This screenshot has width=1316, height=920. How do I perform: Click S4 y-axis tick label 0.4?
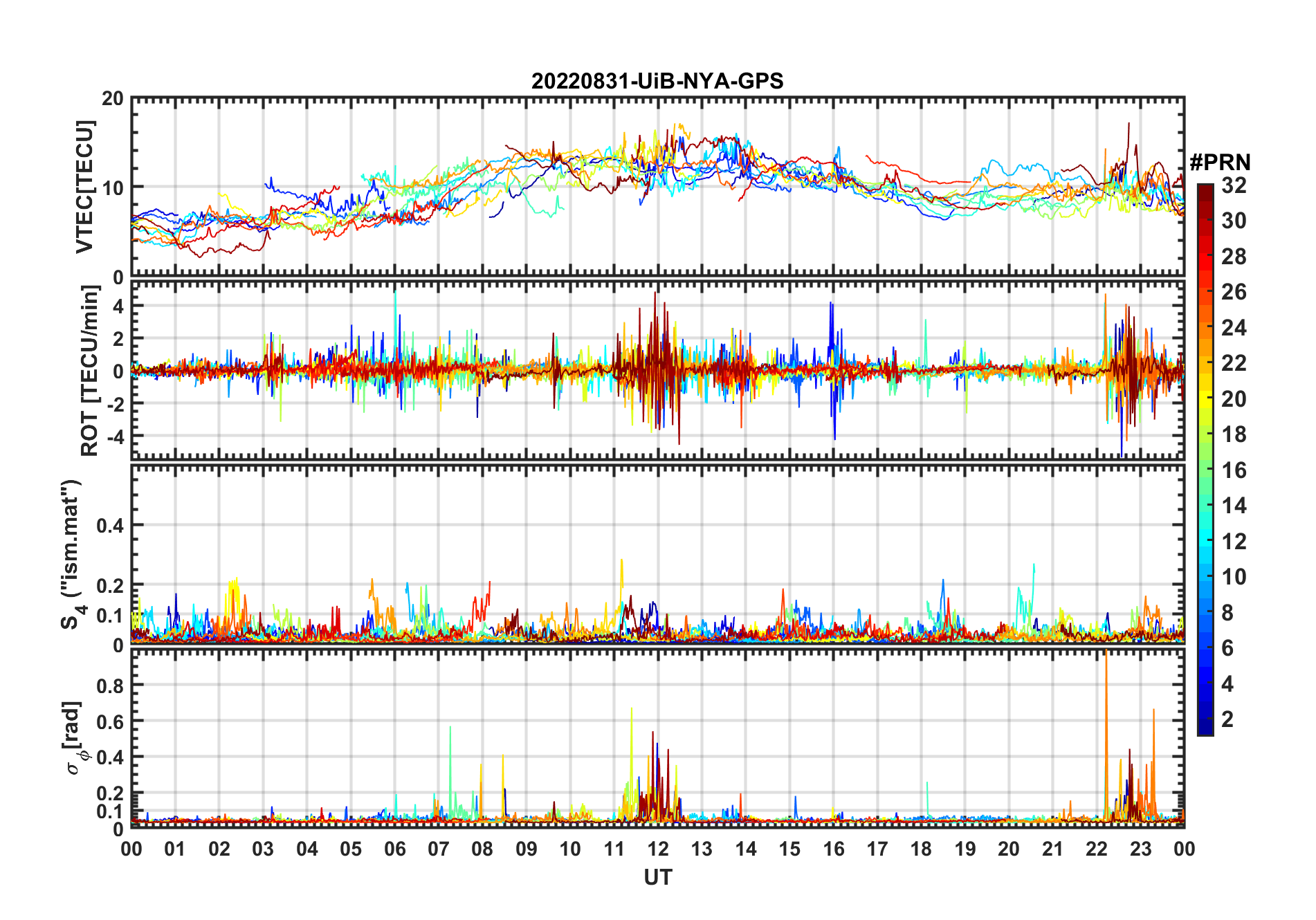[x=110, y=525]
